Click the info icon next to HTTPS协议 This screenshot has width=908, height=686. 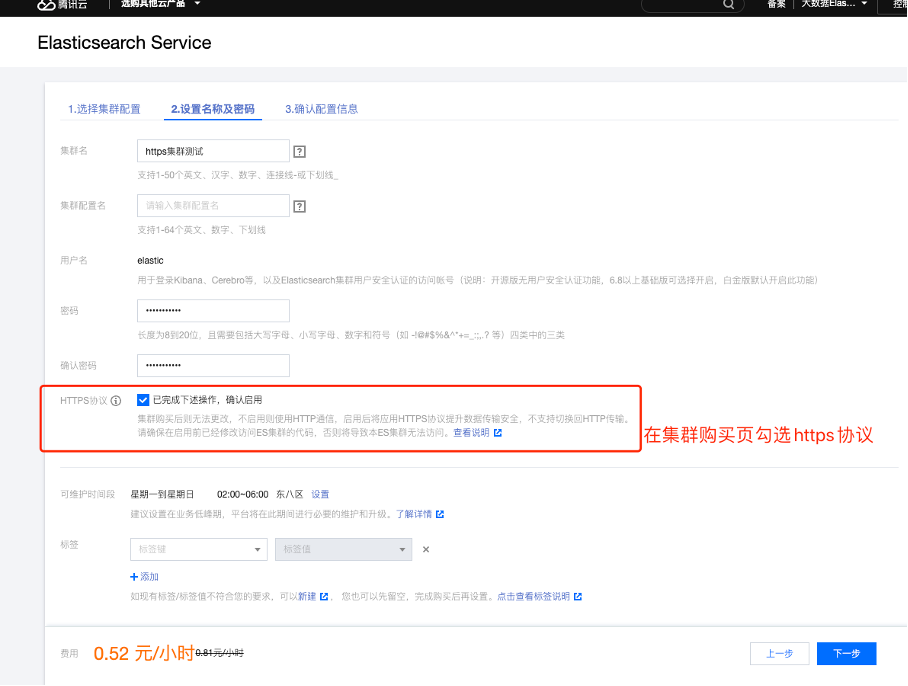click(x=116, y=400)
